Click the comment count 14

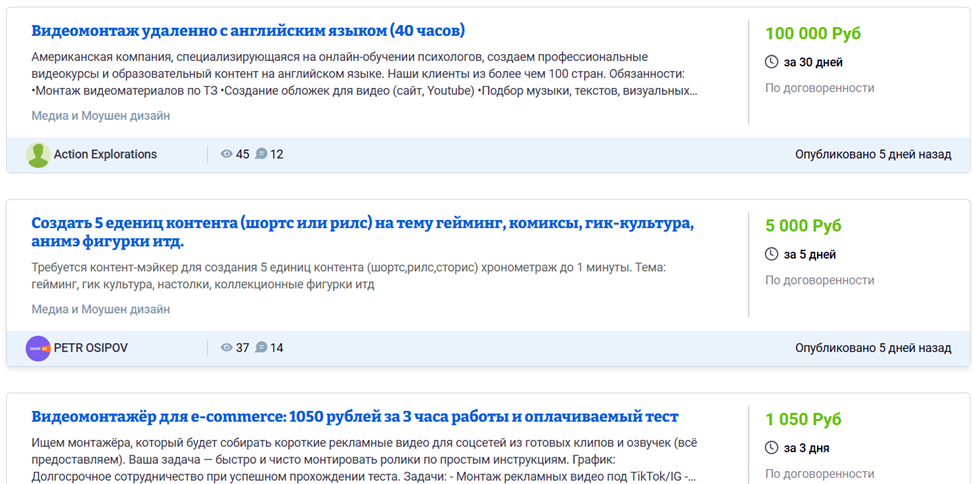pos(276,347)
